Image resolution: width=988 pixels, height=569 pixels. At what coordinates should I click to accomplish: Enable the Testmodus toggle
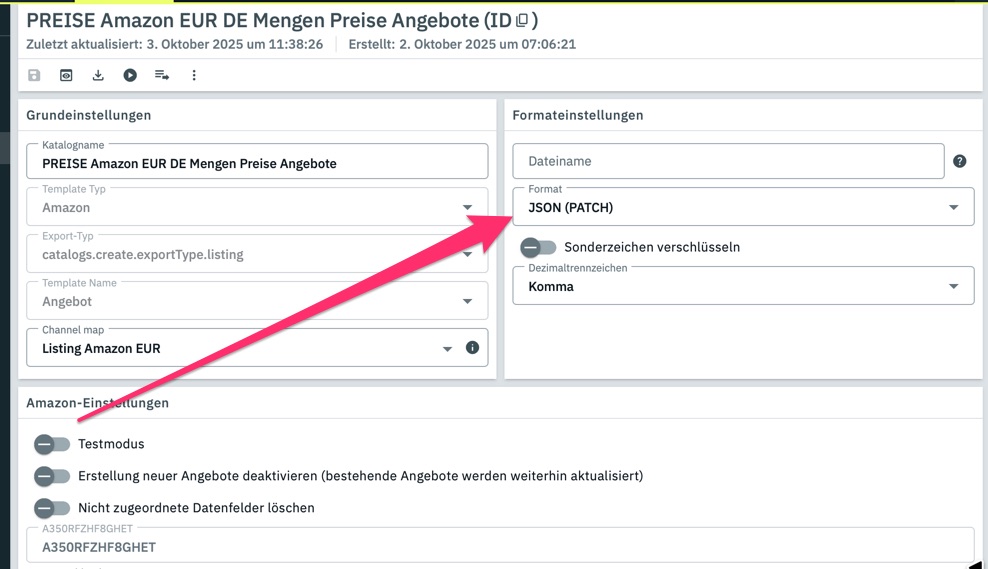(52, 444)
